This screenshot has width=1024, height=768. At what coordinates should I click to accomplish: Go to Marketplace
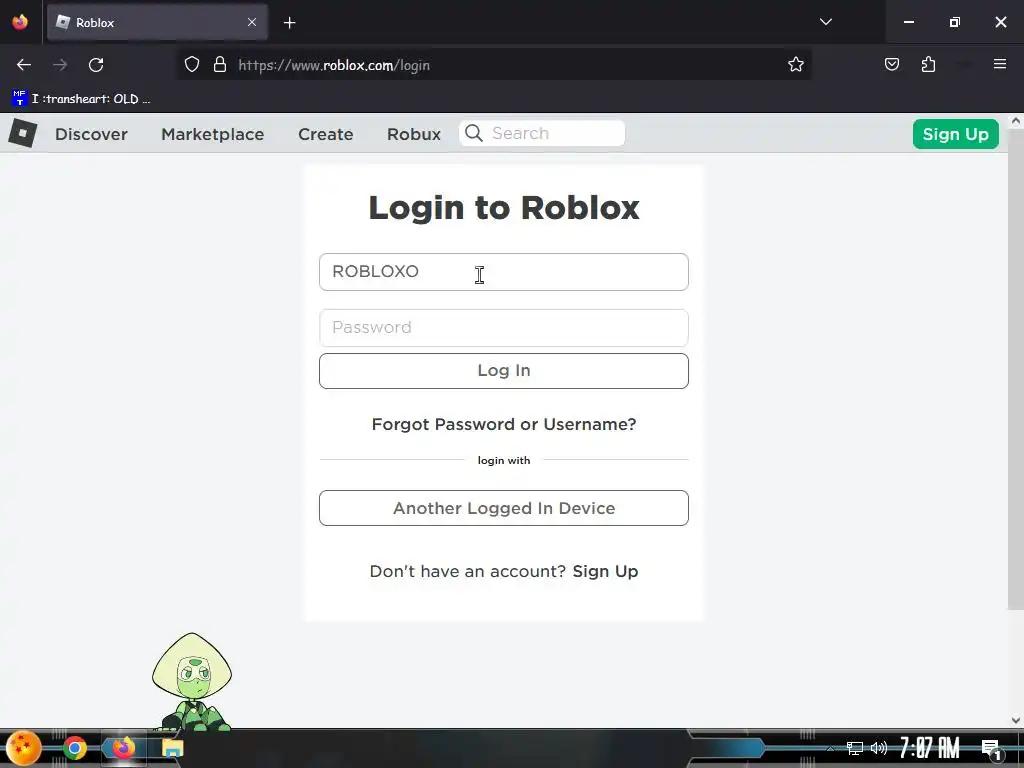[213, 134]
